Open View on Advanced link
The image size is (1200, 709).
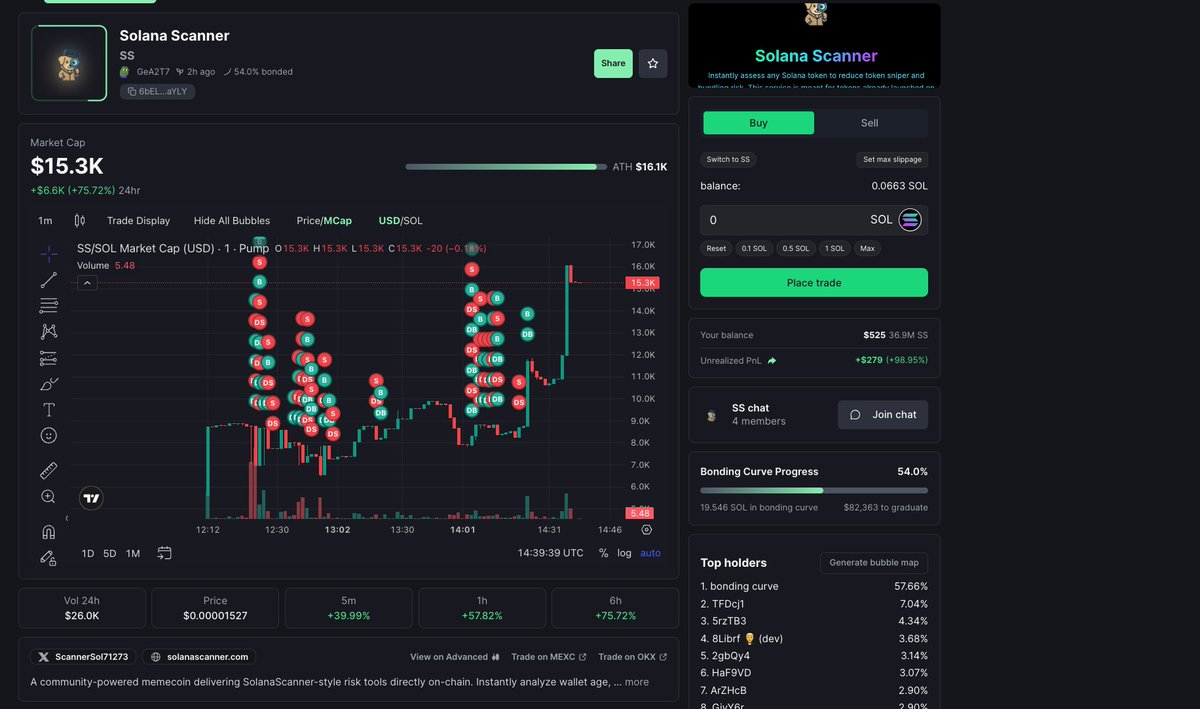455,657
